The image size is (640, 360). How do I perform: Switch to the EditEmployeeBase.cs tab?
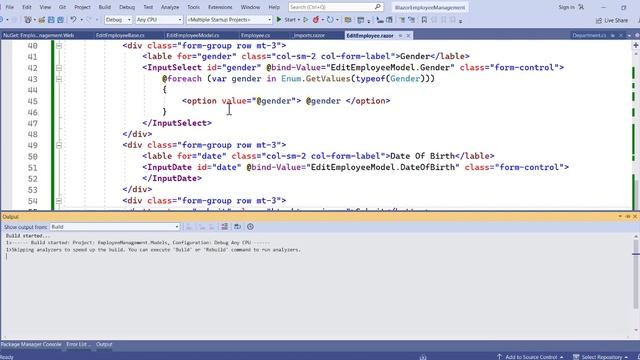(x=120, y=36)
